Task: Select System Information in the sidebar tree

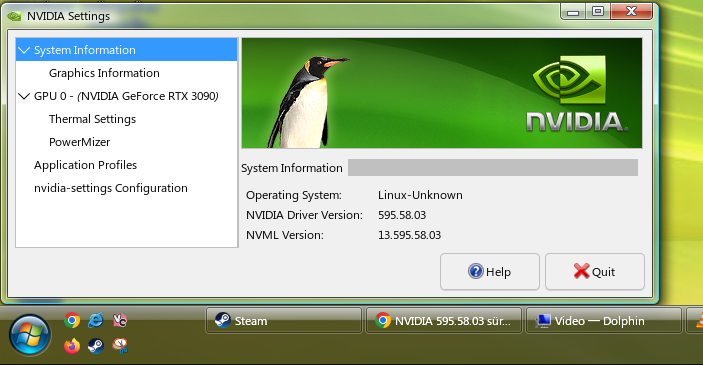Action: pyautogui.click(x=126, y=50)
